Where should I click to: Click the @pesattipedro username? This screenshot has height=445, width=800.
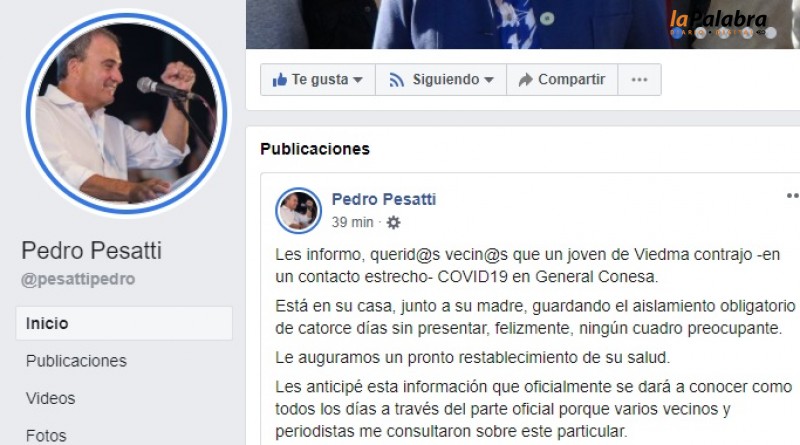(78, 279)
